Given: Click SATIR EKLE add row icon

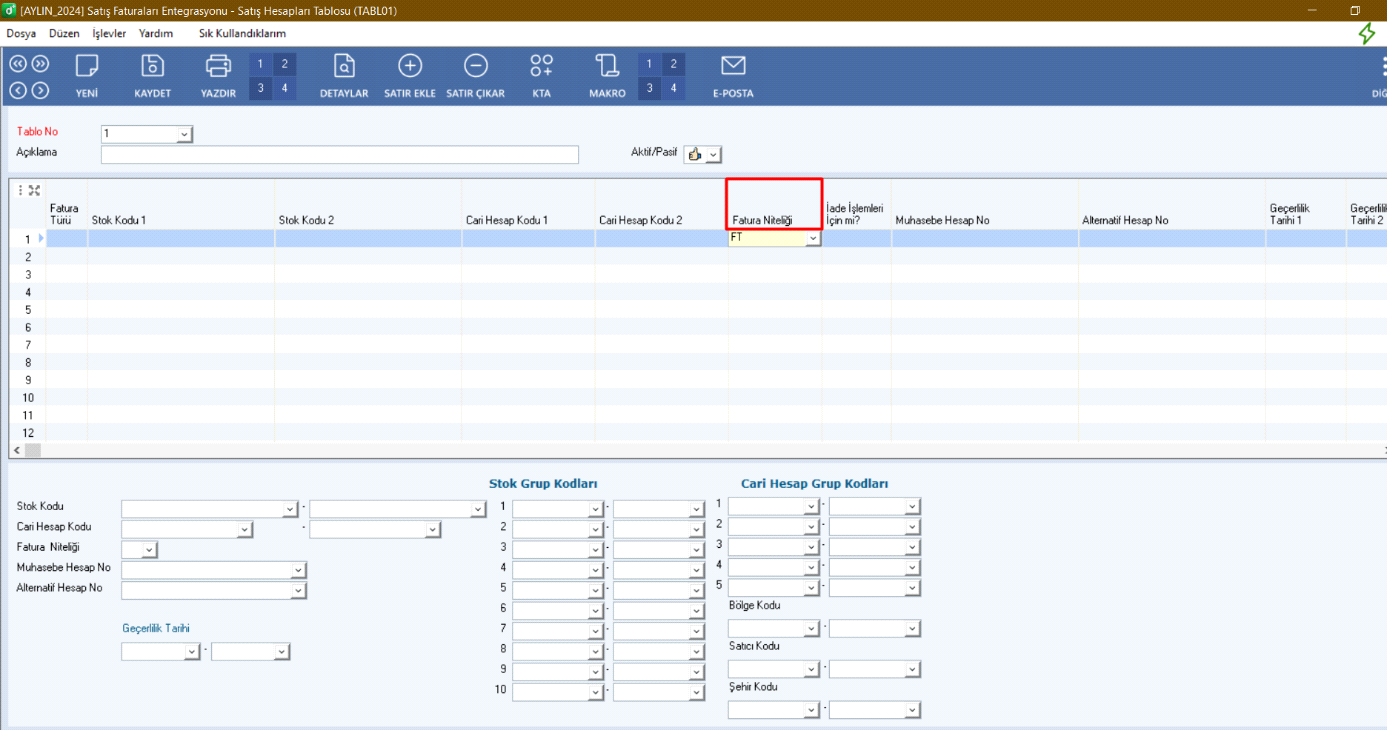Looking at the screenshot, I should tap(410, 67).
